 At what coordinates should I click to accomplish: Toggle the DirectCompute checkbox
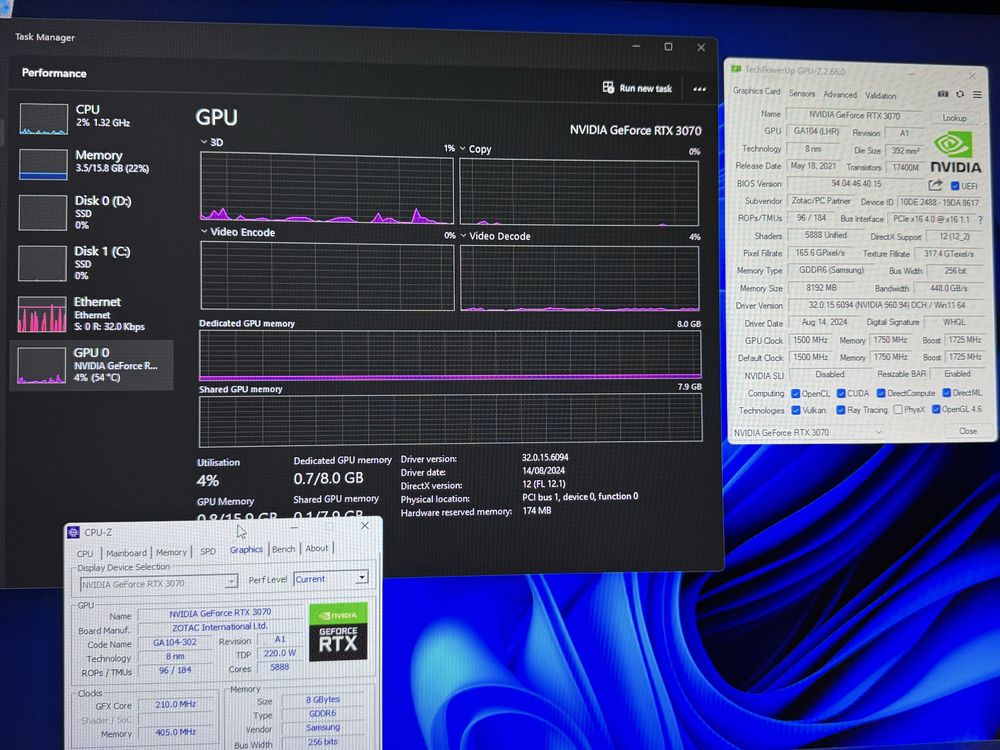(881, 393)
